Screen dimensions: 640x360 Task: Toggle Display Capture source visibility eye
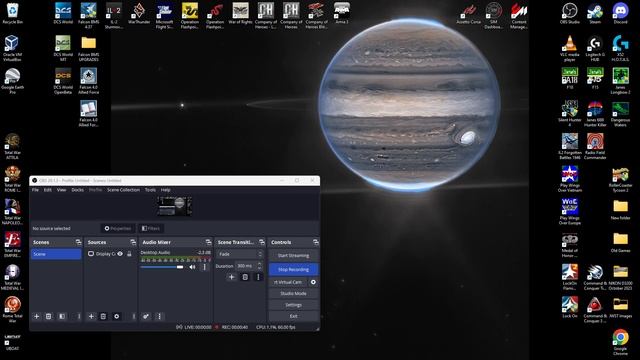pos(120,254)
